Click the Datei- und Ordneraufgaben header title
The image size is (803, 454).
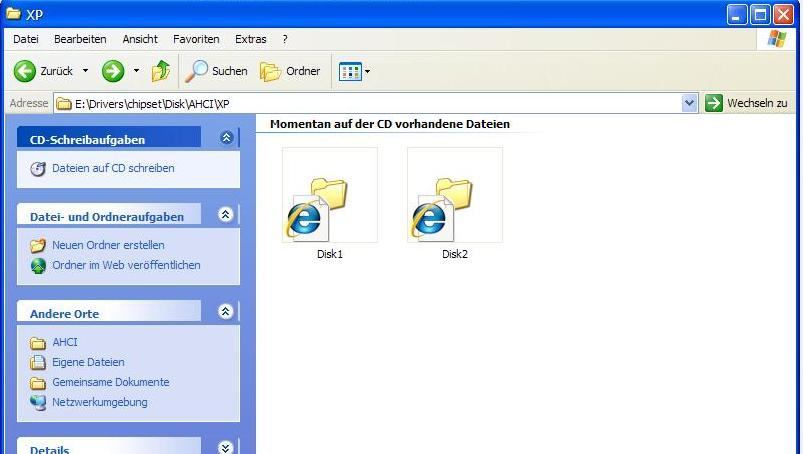tap(107, 217)
